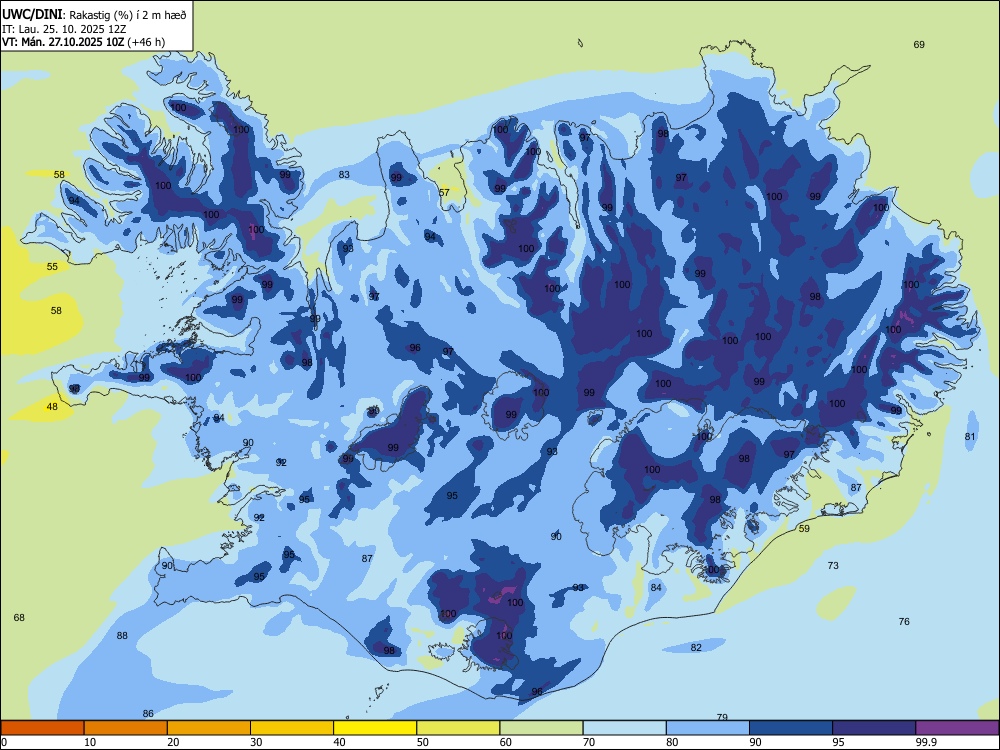Click the '55' value off the west coast

point(52,267)
